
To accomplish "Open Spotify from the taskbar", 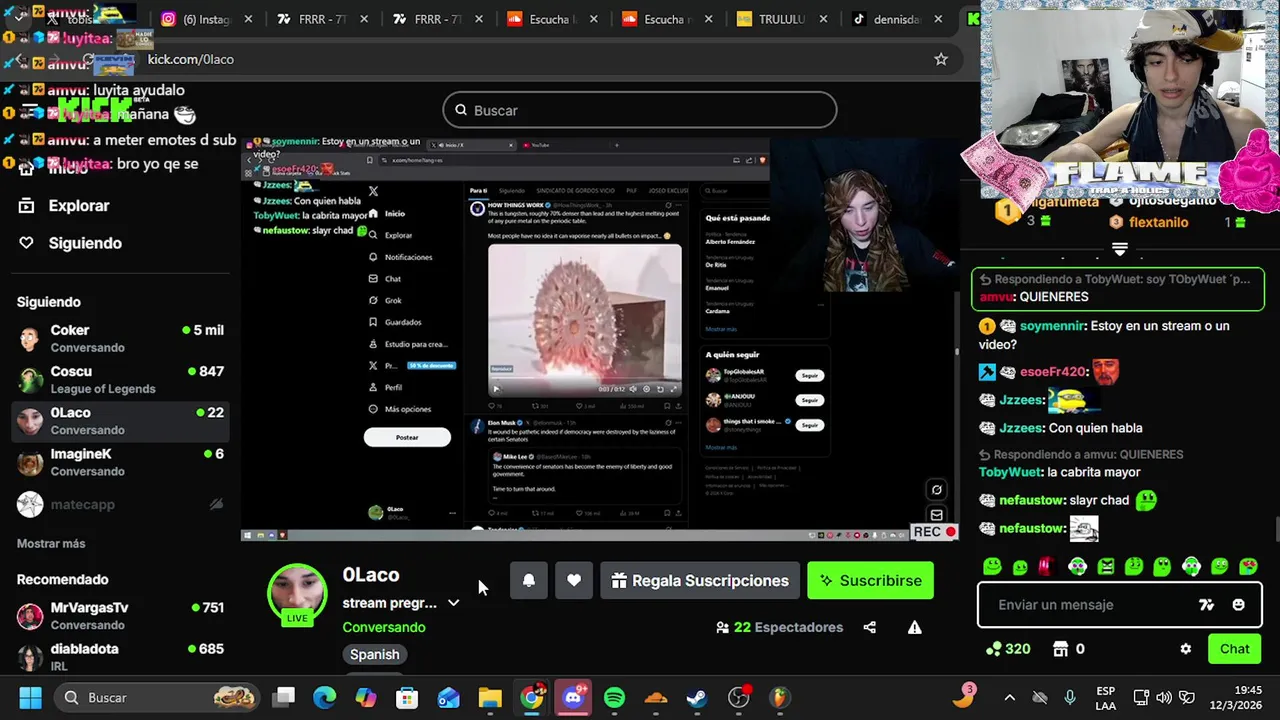I will click(x=614, y=697).
